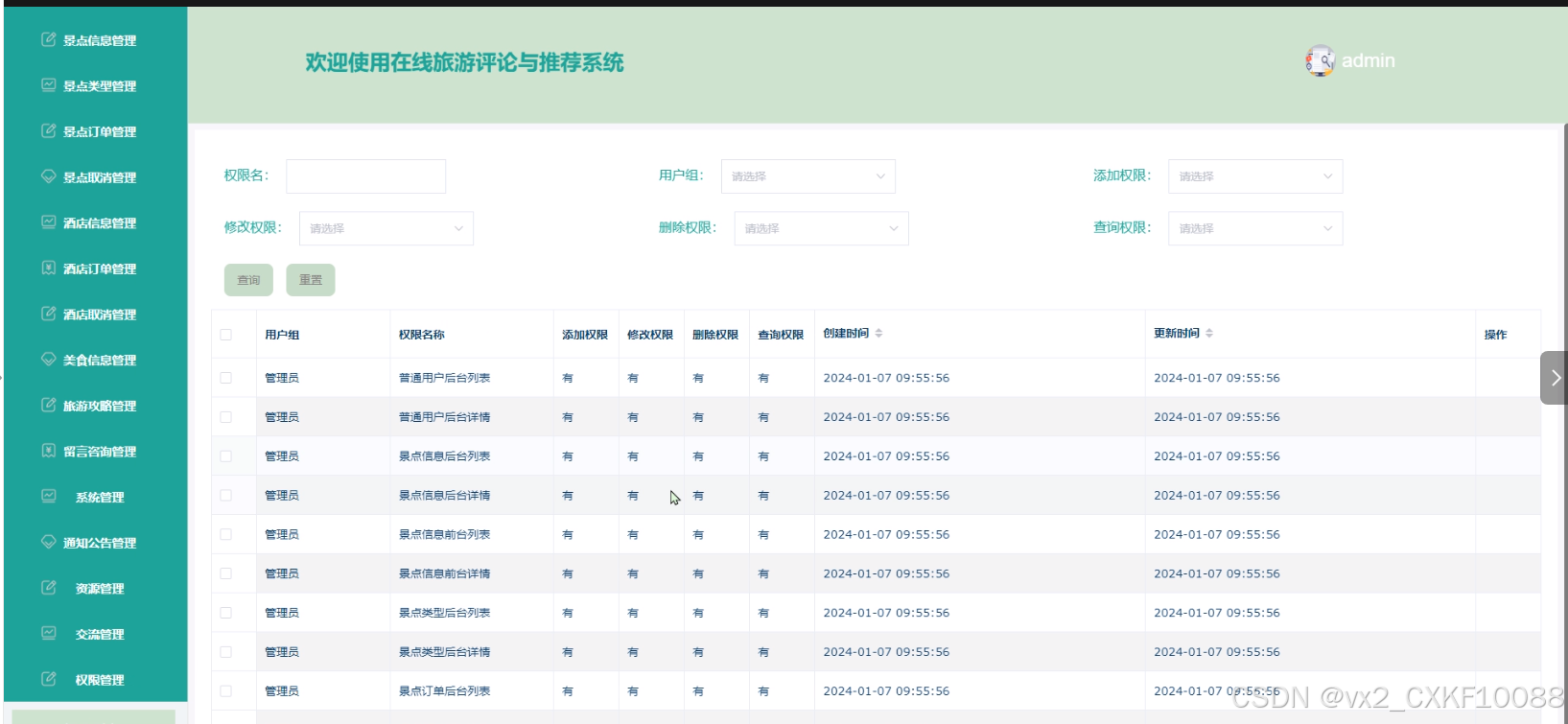Check the row for 景点信息前台详情
Viewport: 1568px width, 724px height.
226,573
